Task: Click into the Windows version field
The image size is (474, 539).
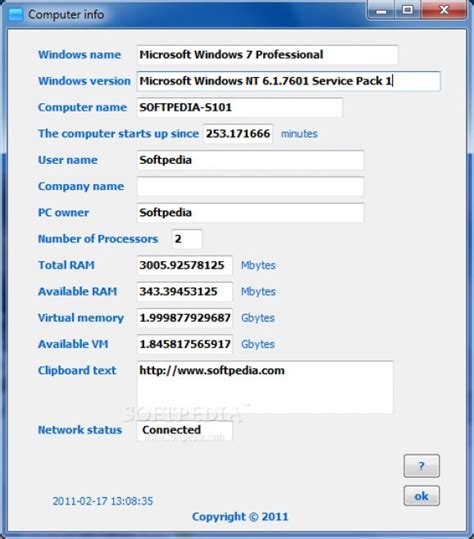Action: click(x=288, y=81)
